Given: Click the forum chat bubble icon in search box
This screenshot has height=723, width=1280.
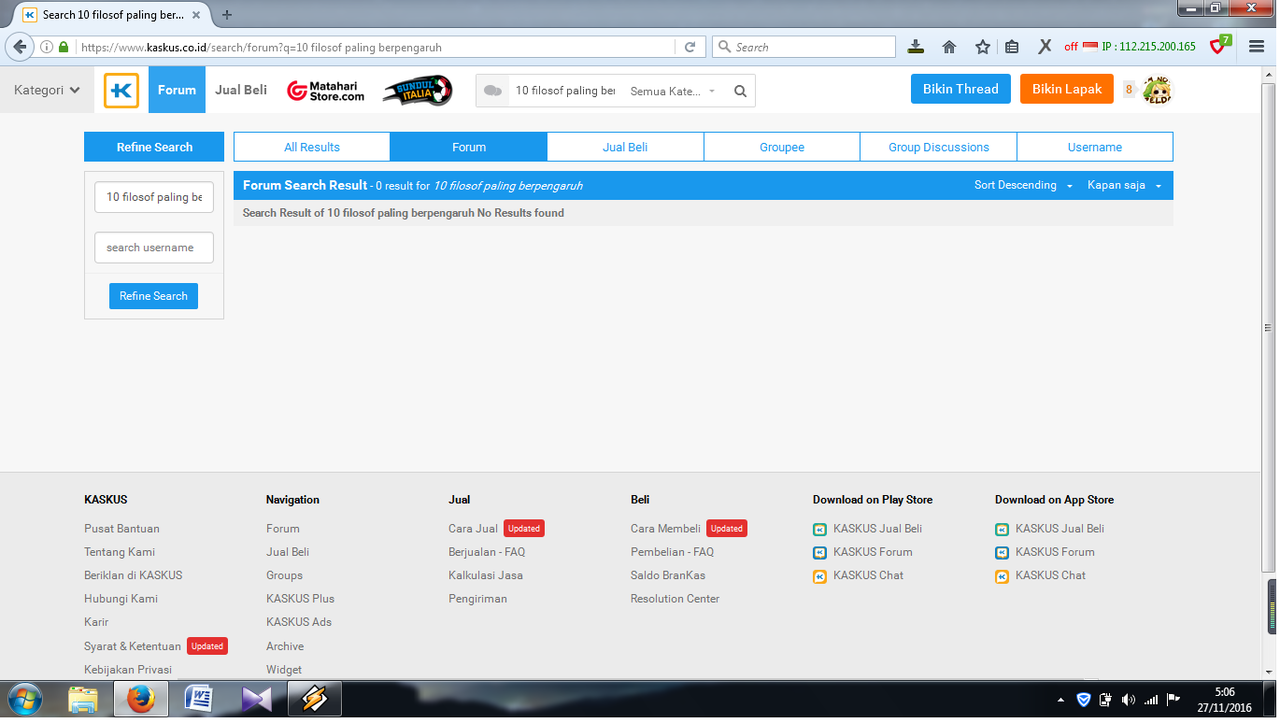Looking at the screenshot, I should pyautogui.click(x=492, y=91).
